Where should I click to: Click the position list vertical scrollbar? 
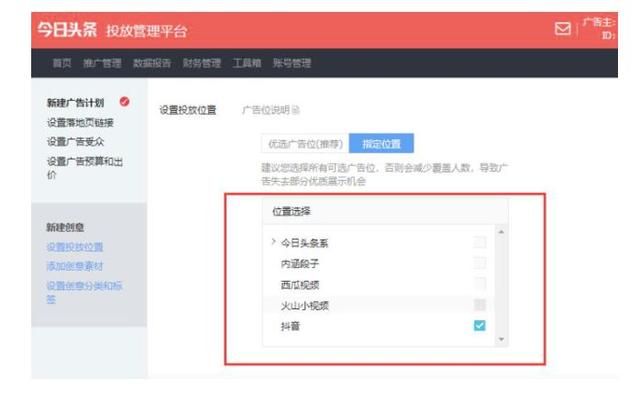(x=500, y=285)
